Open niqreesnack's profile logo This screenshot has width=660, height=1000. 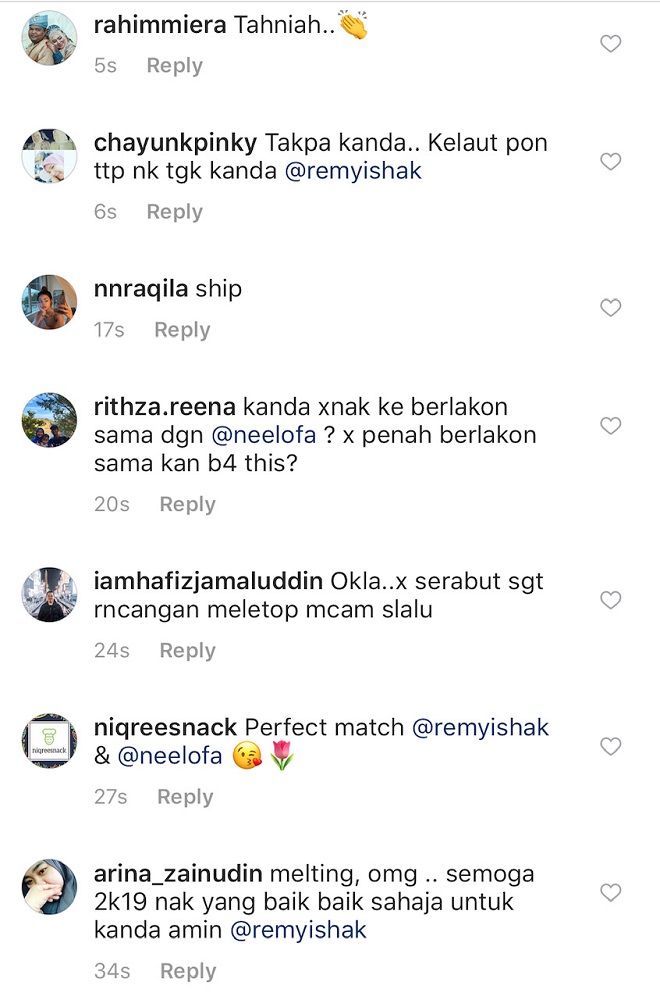[49, 741]
